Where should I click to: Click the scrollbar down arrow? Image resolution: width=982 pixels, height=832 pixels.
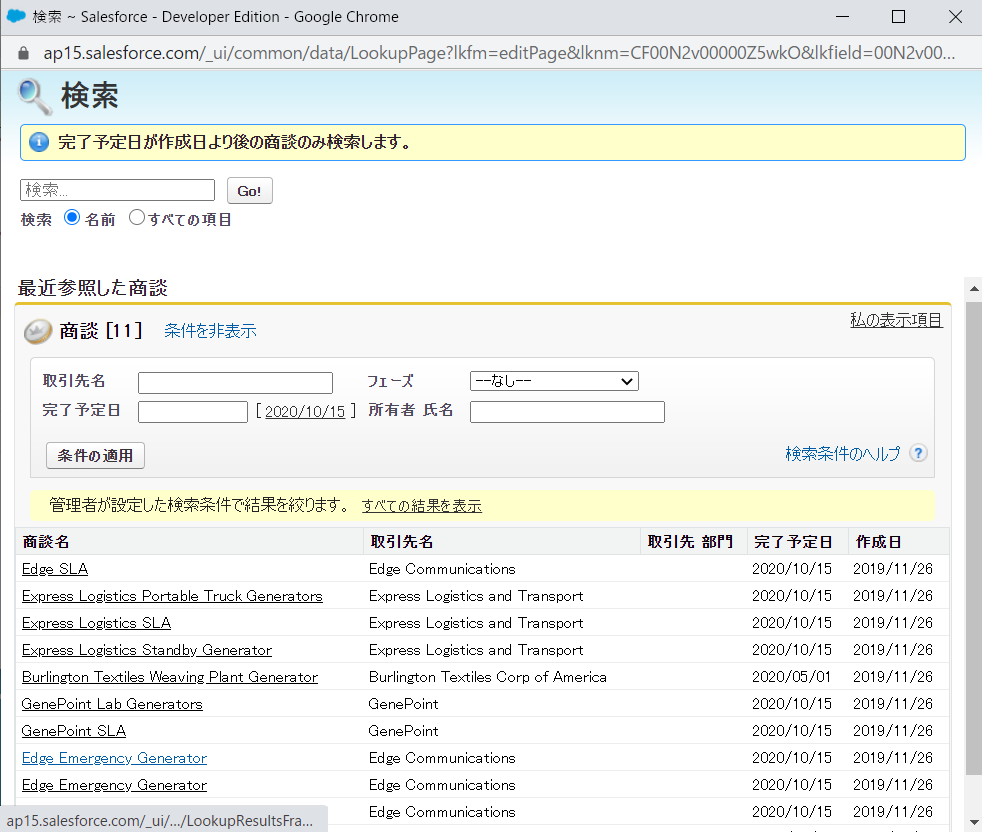click(974, 822)
